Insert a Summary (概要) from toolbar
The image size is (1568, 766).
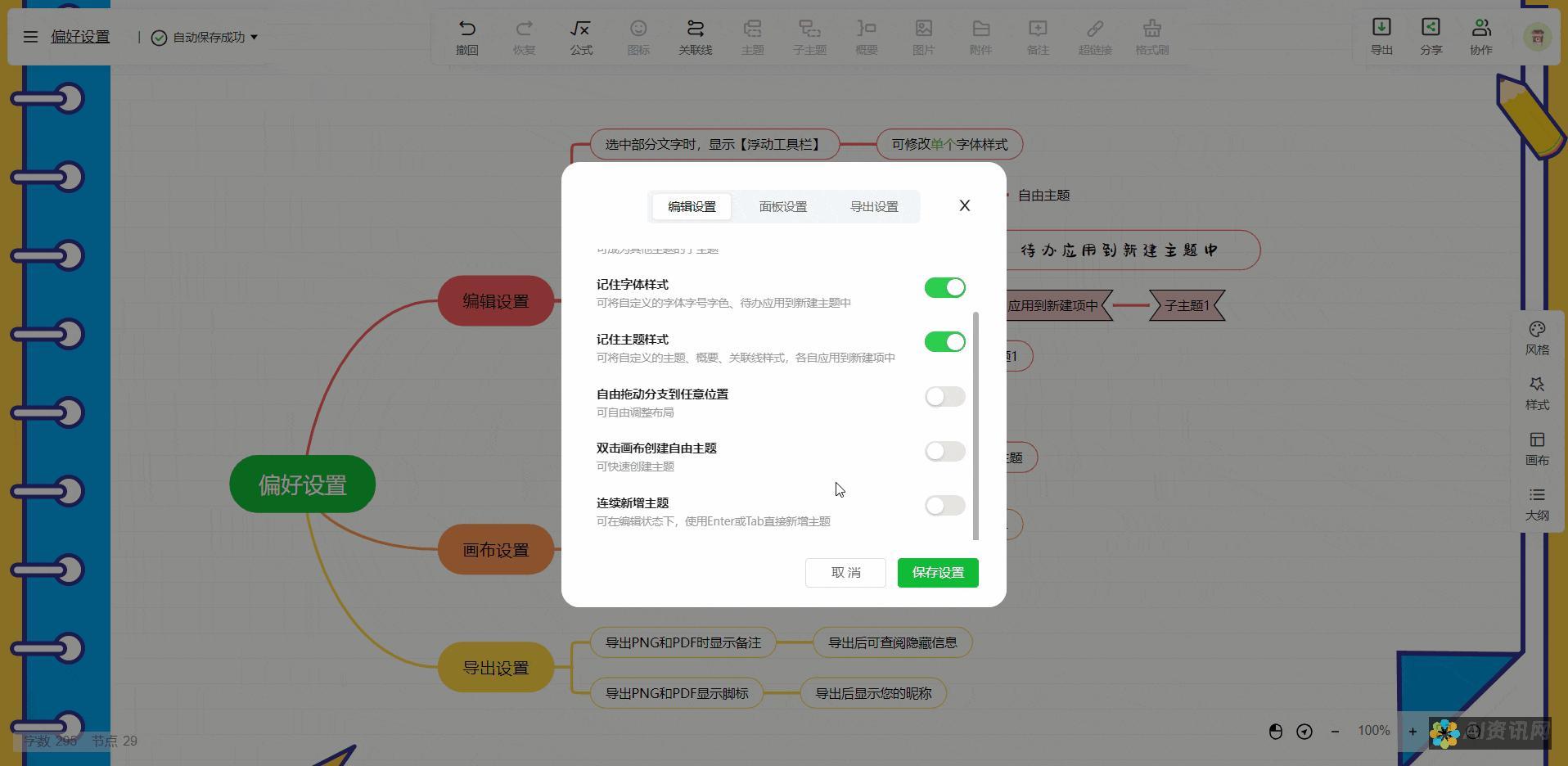[867, 37]
